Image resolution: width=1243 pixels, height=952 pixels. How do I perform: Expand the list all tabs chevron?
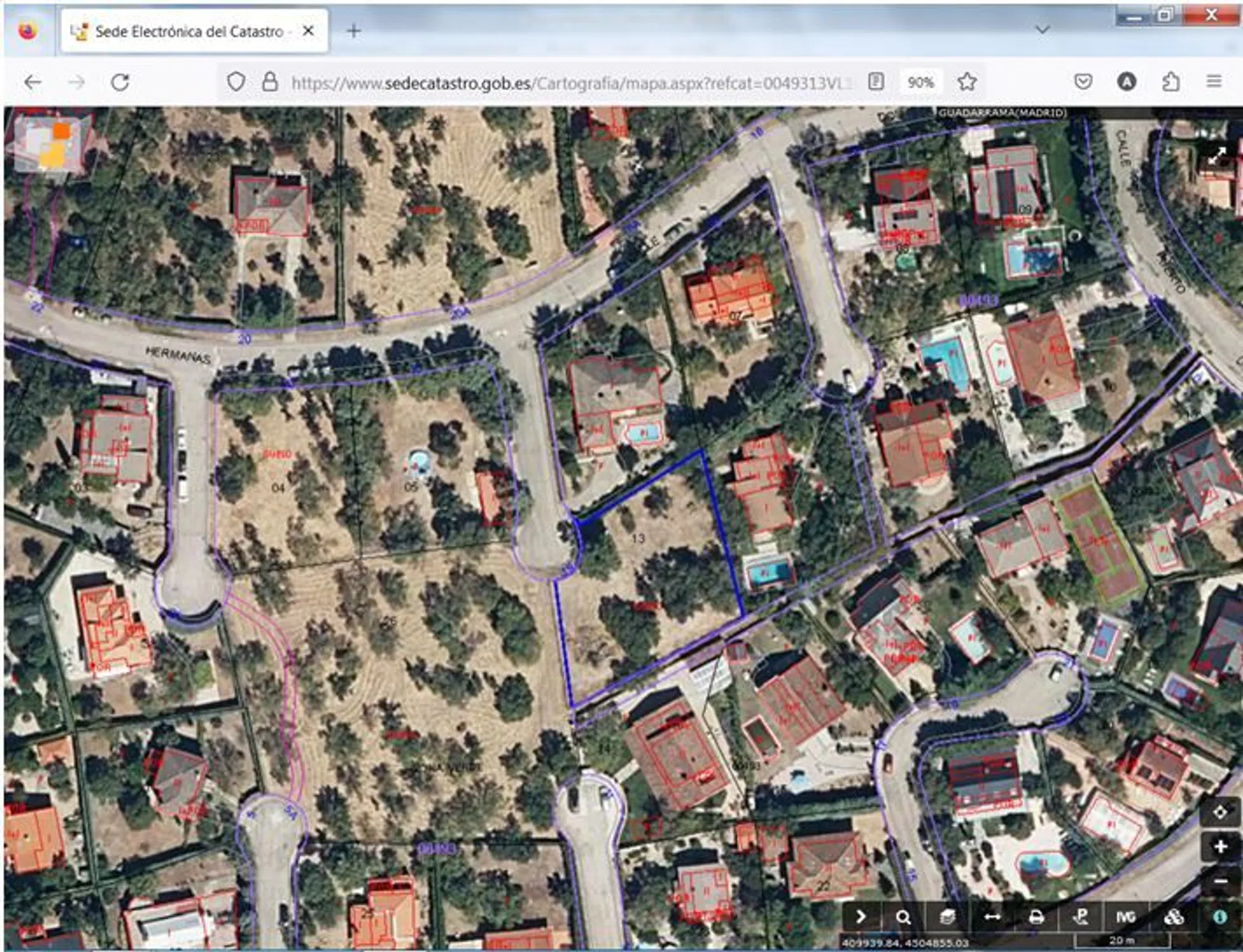[x=1042, y=30]
